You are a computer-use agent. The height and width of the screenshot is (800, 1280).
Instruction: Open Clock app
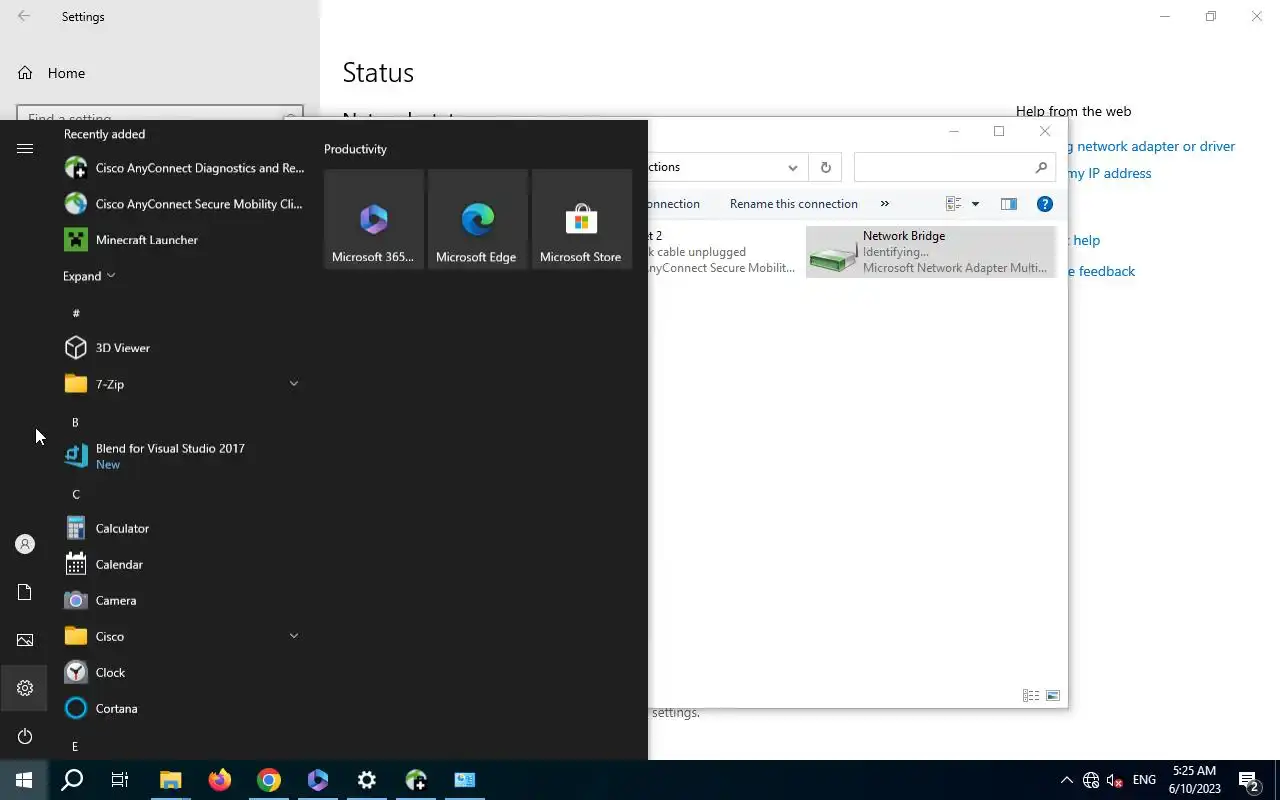pyautogui.click(x=184, y=672)
